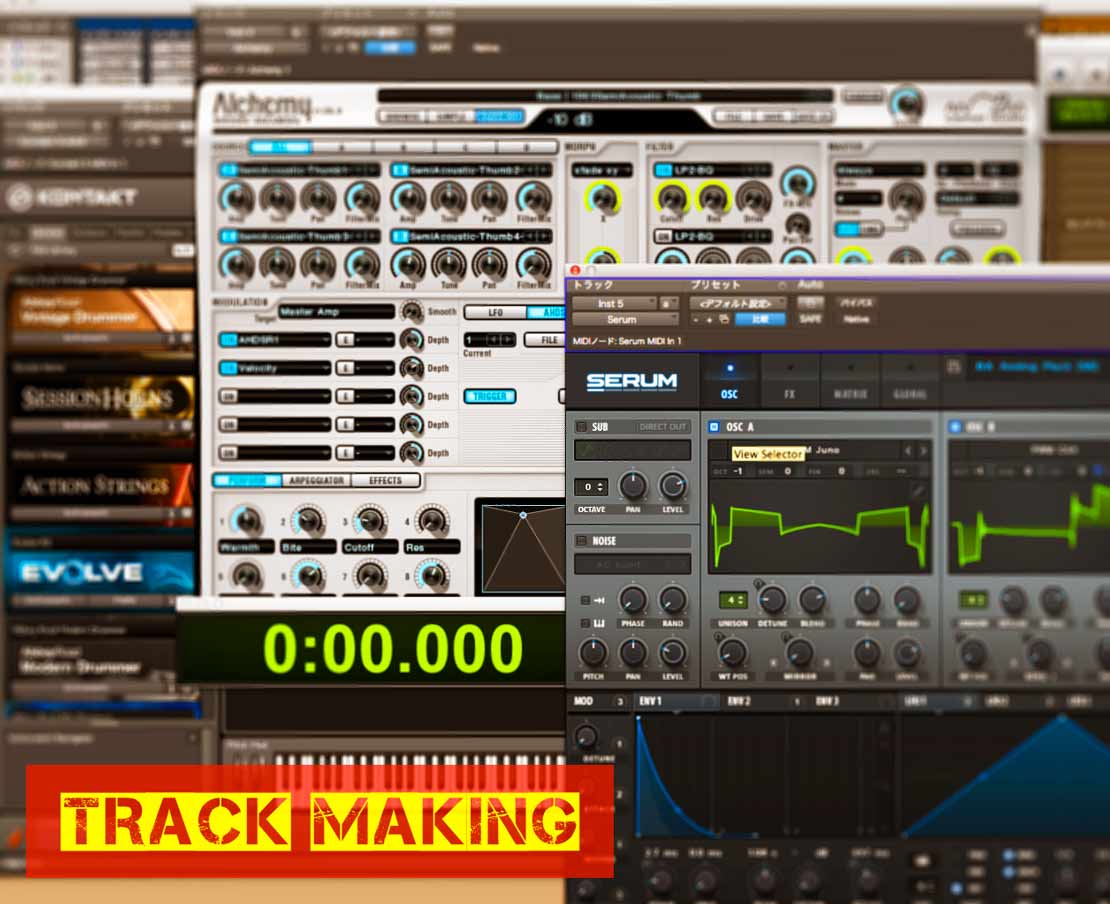Click the OSC A waveform display
This screenshot has height=904, width=1110.
(x=820, y=525)
